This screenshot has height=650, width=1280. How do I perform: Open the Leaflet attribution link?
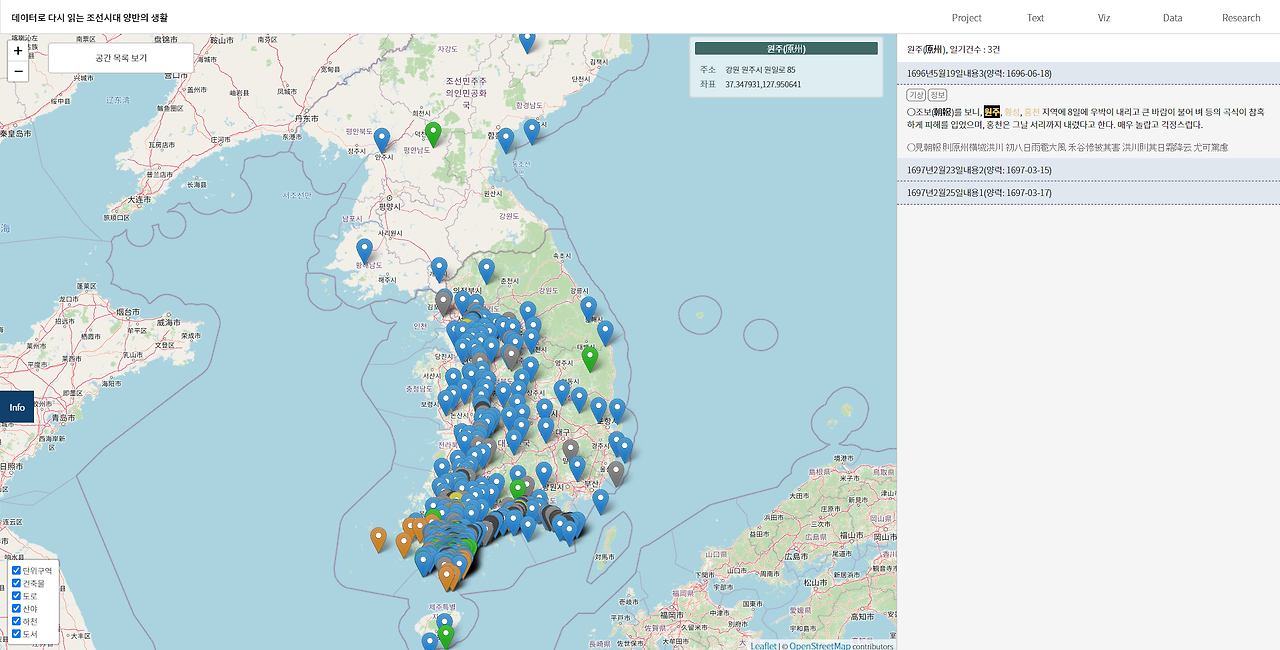tap(763, 646)
